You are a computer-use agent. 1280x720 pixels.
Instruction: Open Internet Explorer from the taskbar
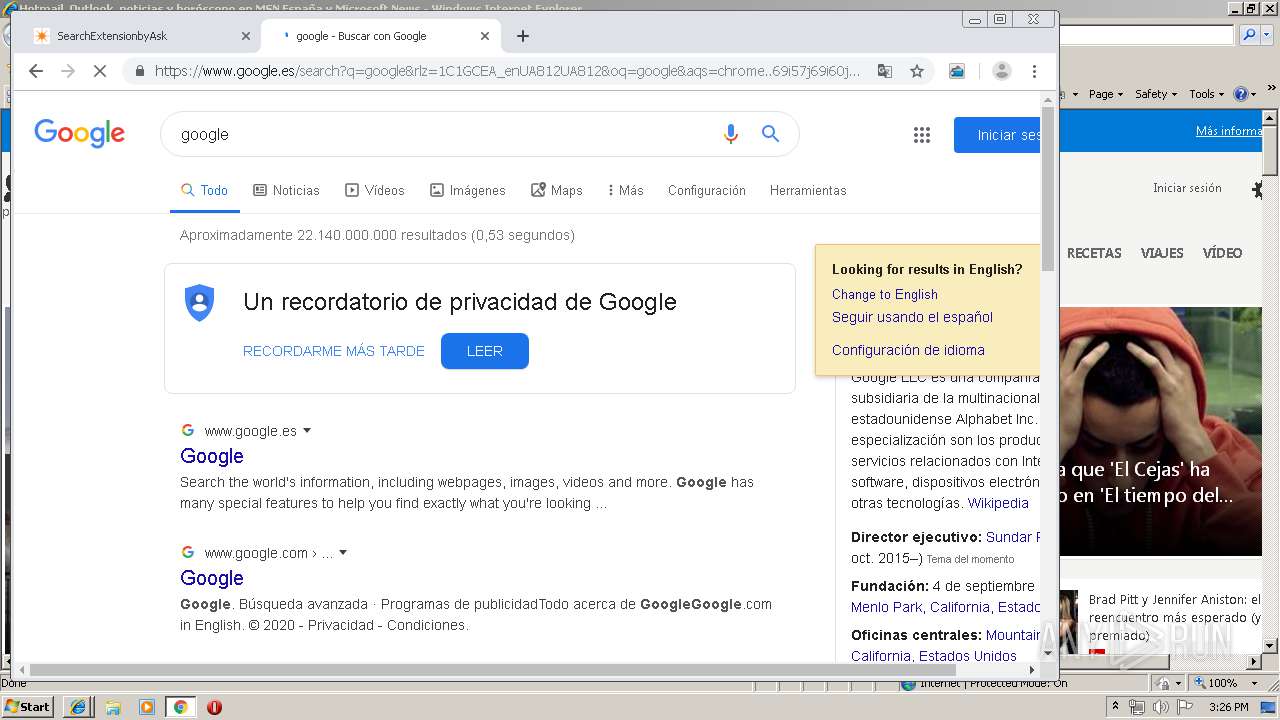pyautogui.click(x=78, y=707)
